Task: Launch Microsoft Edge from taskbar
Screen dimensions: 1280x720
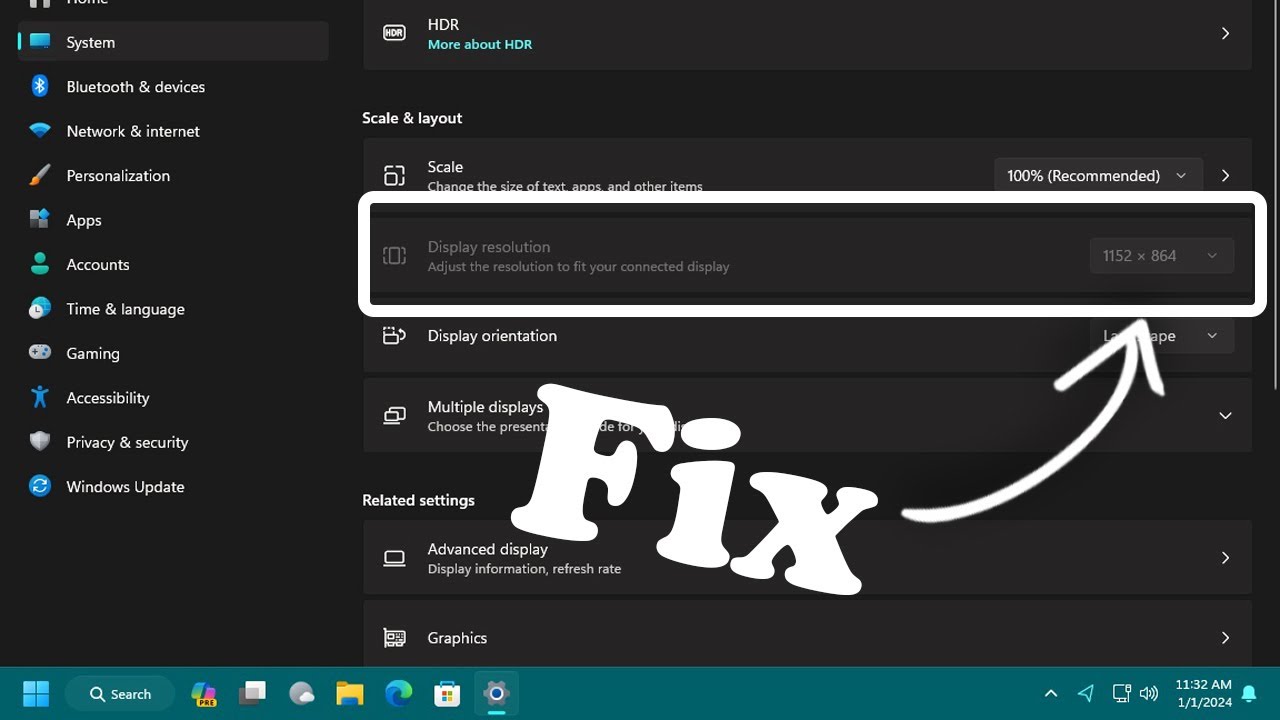Action: point(399,693)
